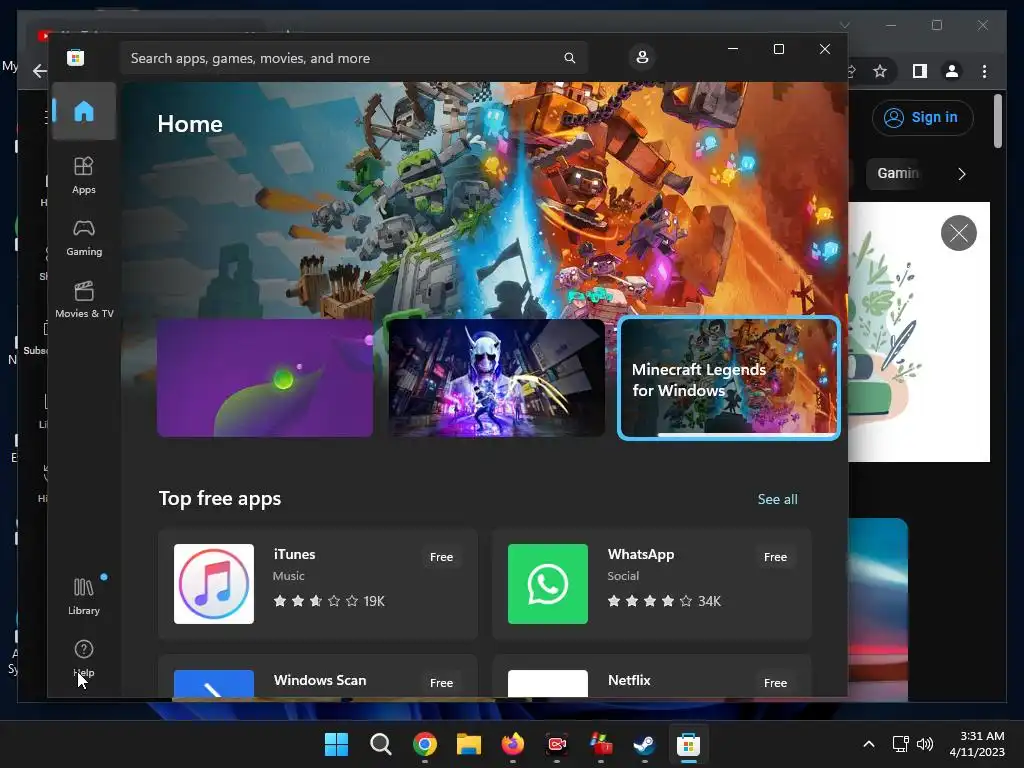
Task: Open the Windows Scan app title
Action: [x=320, y=680]
